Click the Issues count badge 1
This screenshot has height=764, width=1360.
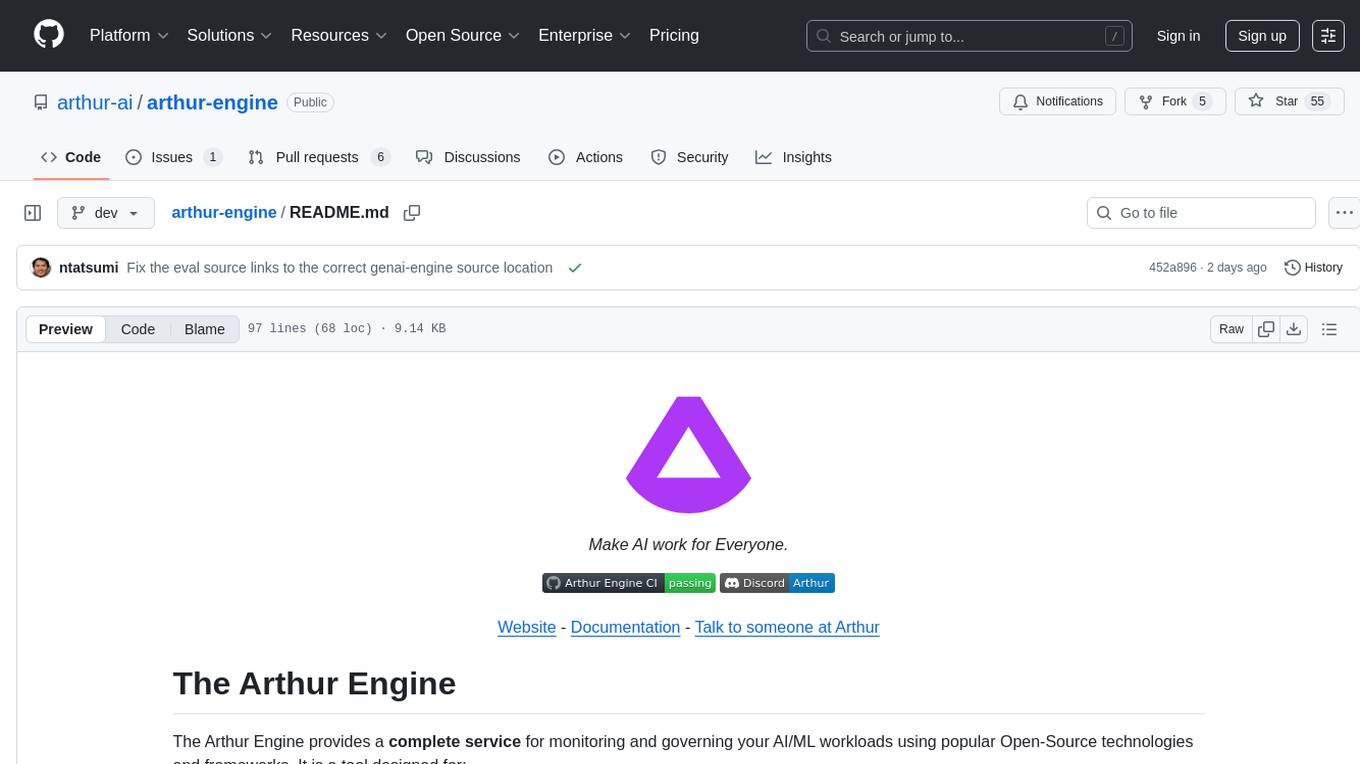pyautogui.click(x=212, y=157)
